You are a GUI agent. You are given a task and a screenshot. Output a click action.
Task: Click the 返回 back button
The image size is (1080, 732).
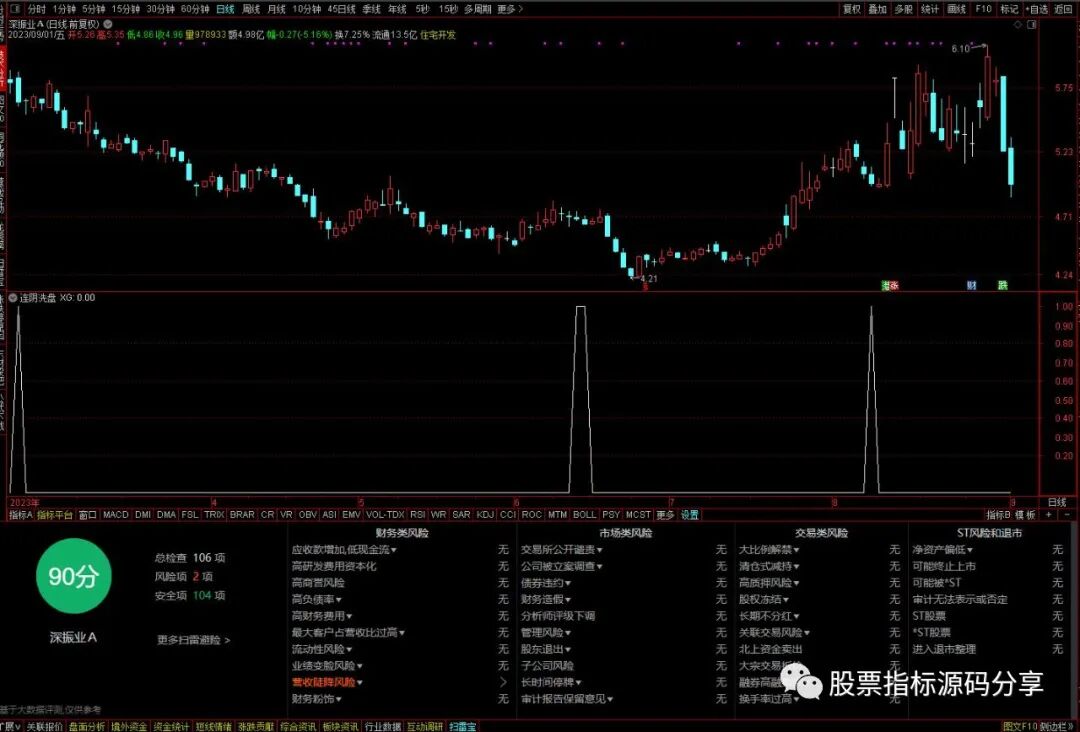point(1063,9)
